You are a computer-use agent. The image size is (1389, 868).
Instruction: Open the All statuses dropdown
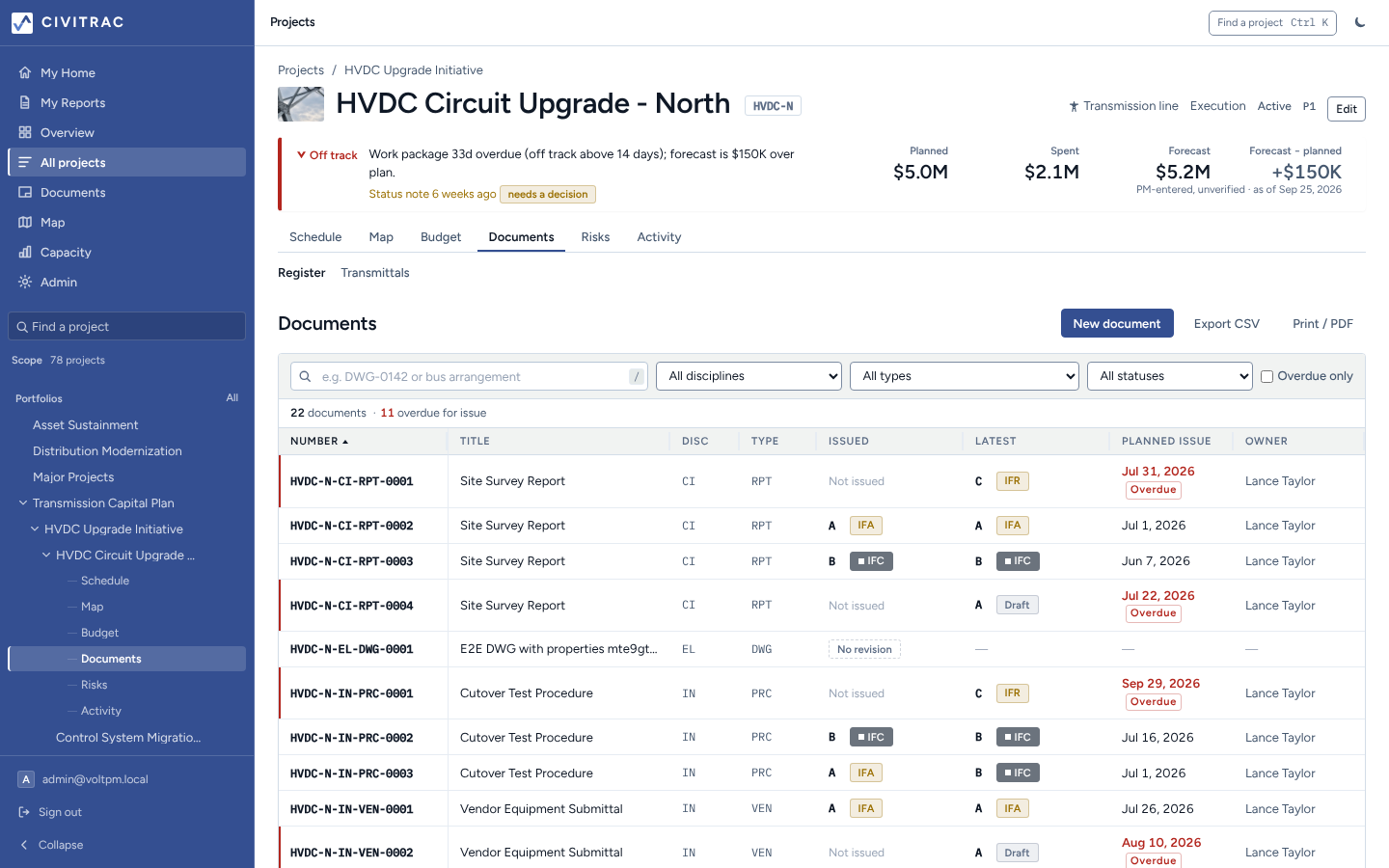click(1170, 376)
